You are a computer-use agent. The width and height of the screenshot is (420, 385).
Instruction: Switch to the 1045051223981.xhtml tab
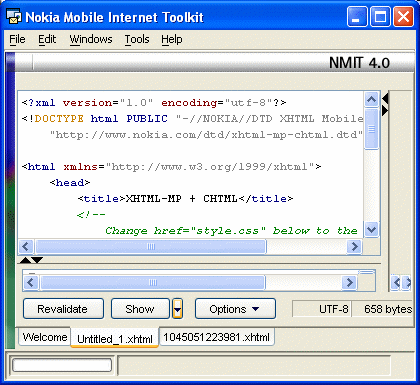coord(217,337)
